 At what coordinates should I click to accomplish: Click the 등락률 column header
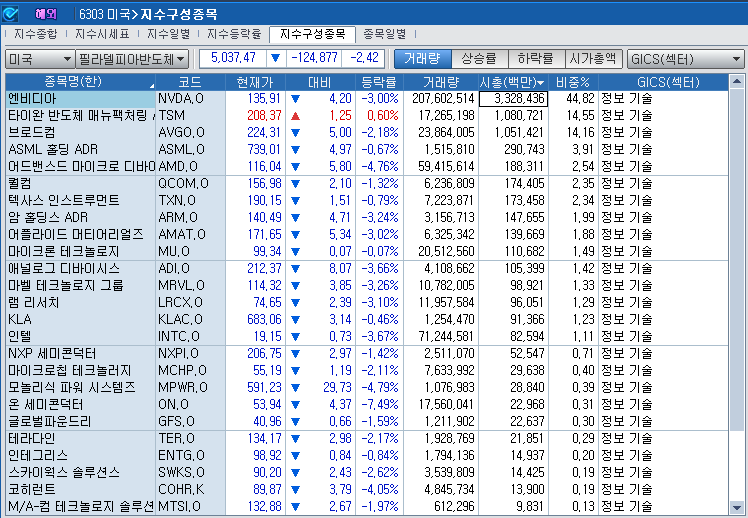click(x=378, y=82)
